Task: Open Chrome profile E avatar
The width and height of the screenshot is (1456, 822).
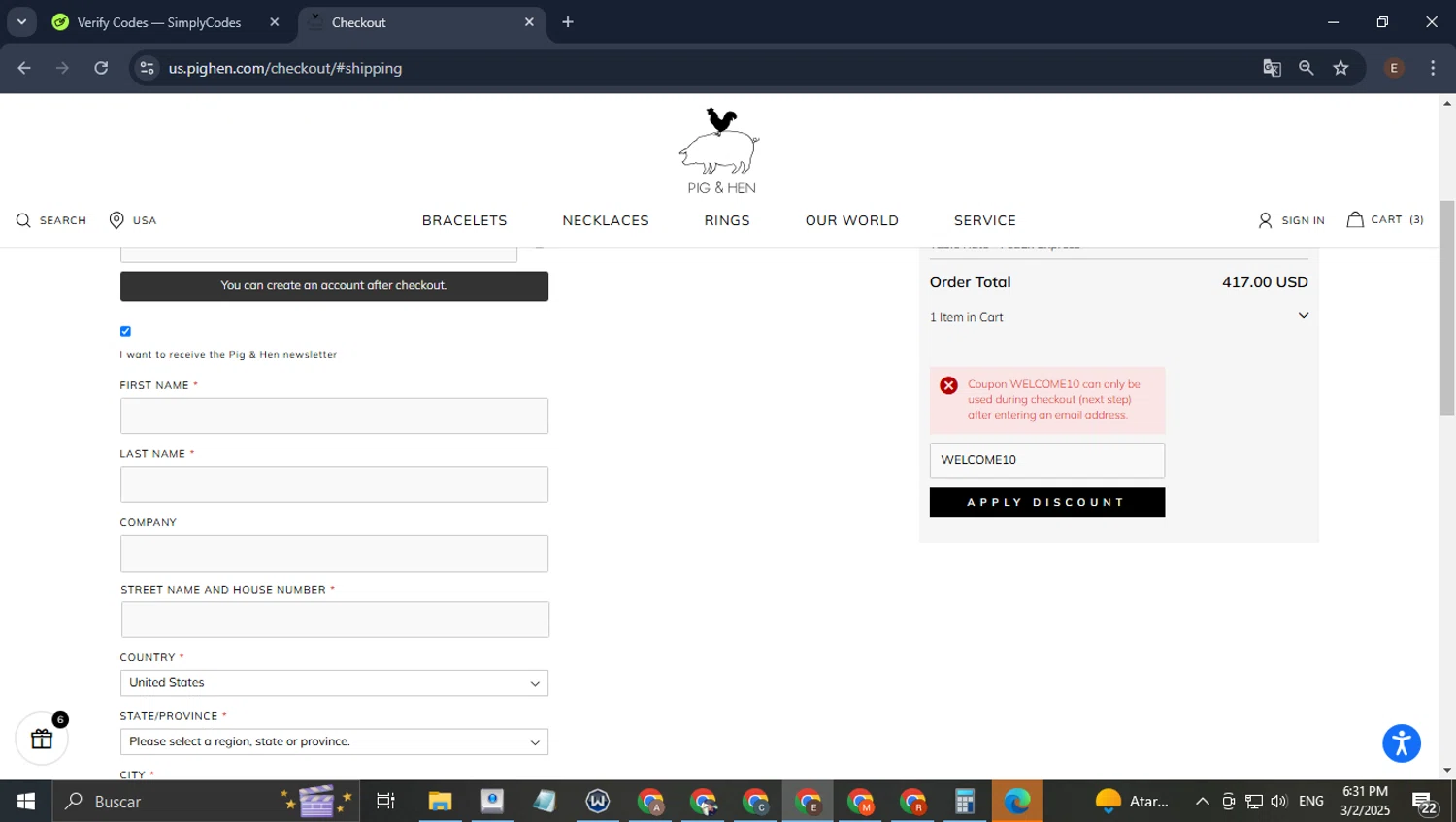Action: (1394, 68)
